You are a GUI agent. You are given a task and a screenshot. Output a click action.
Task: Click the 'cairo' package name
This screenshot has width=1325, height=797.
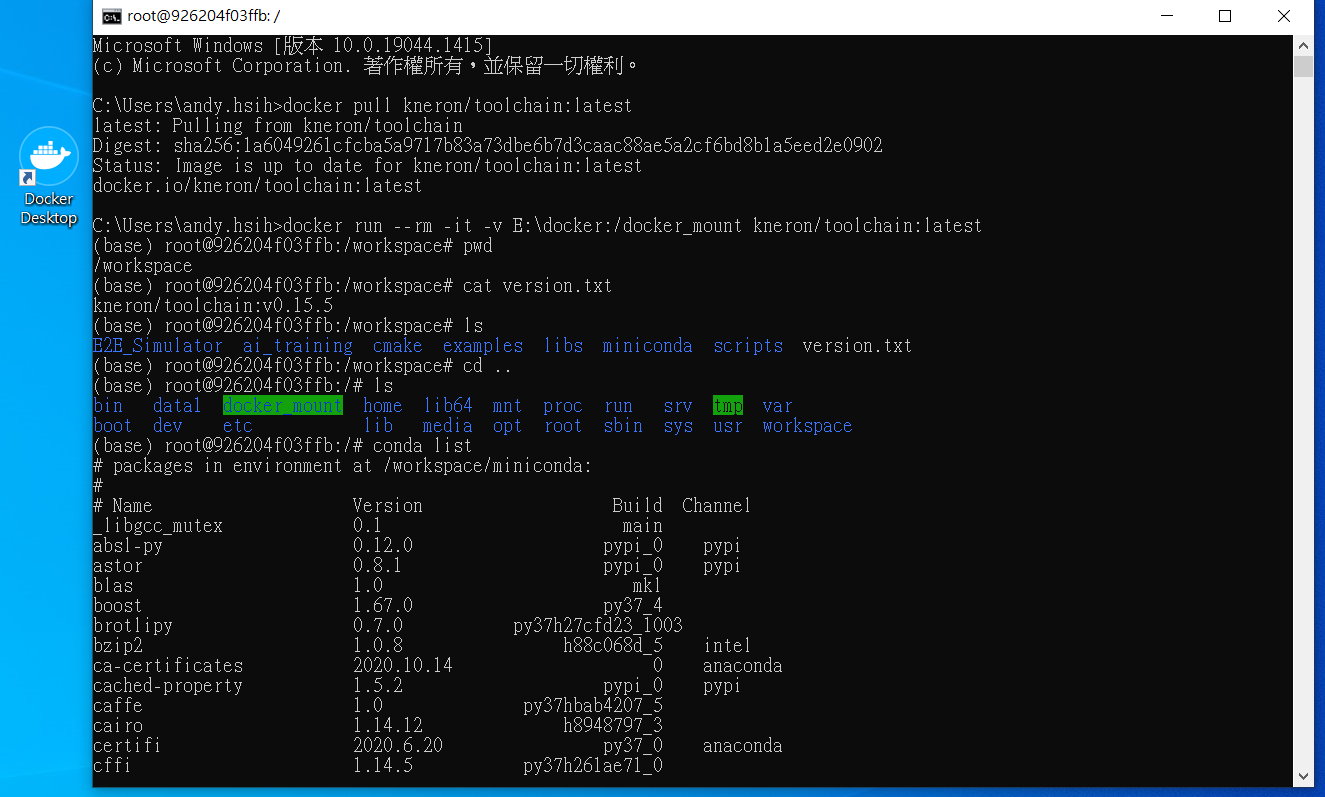pyautogui.click(x=118, y=725)
